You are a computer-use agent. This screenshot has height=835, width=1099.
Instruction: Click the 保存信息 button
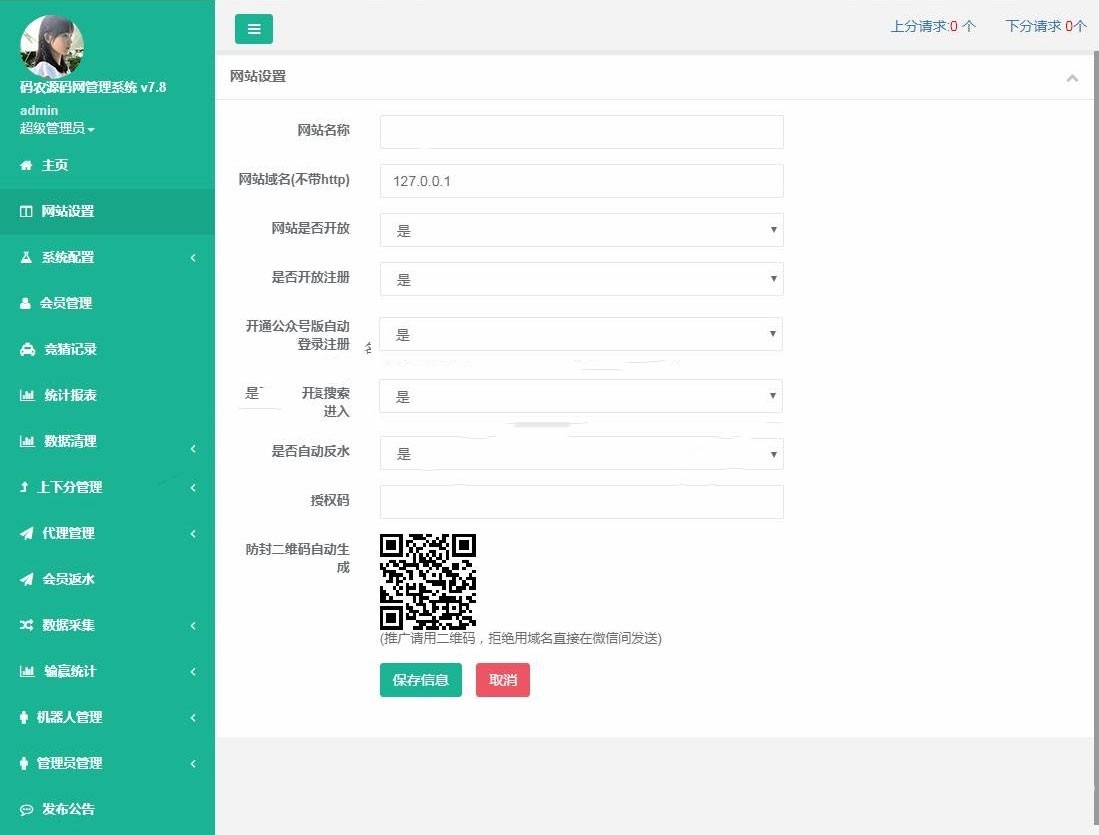click(x=421, y=680)
